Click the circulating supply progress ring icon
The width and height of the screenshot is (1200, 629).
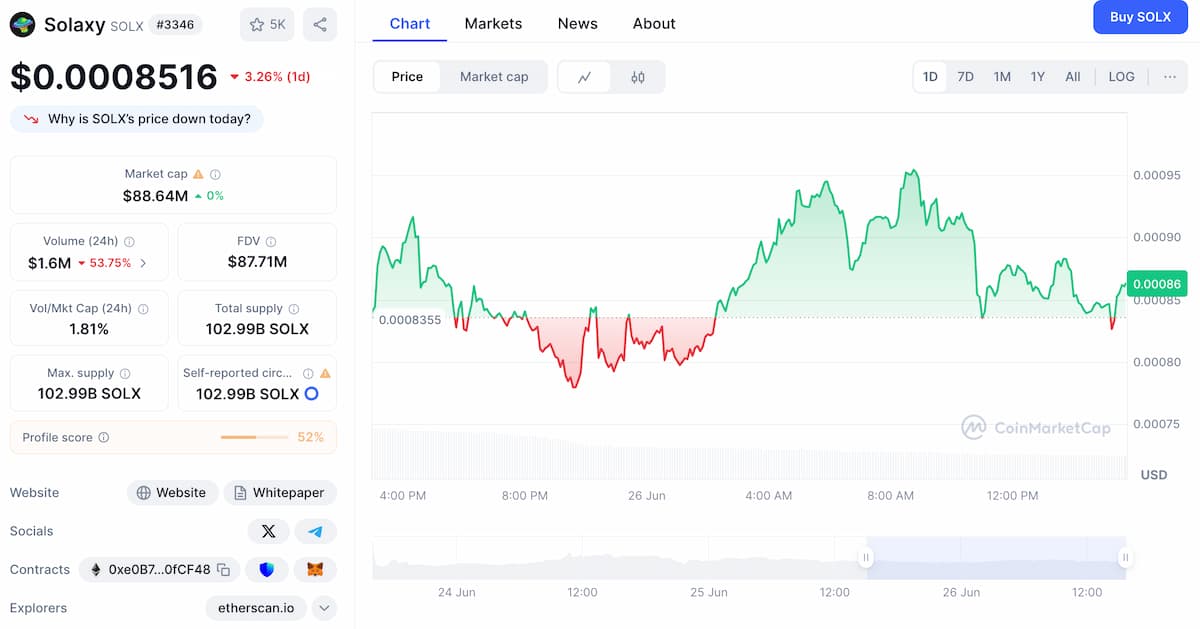tap(311, 394)
